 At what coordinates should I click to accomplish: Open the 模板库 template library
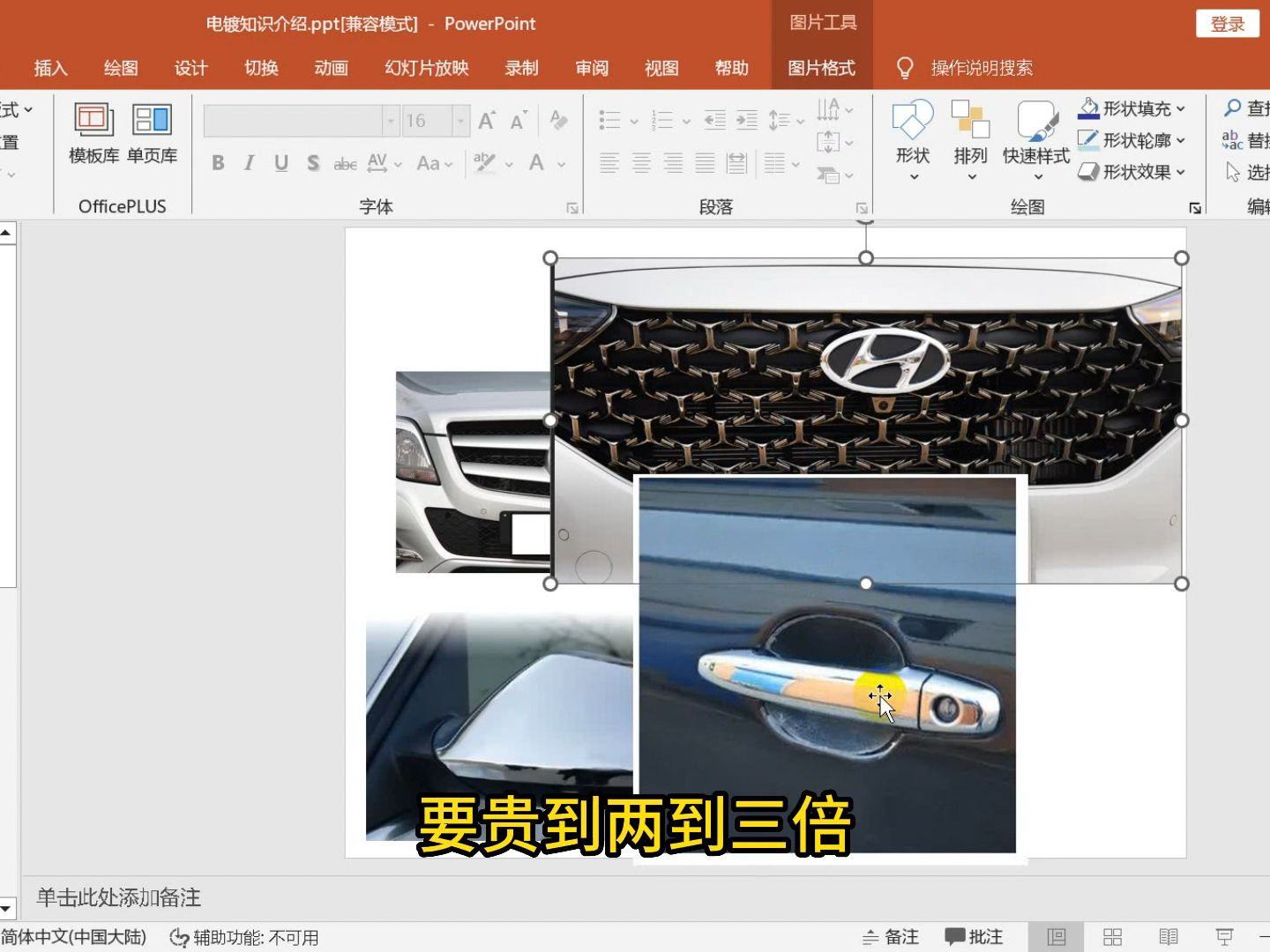click(93, 132)
